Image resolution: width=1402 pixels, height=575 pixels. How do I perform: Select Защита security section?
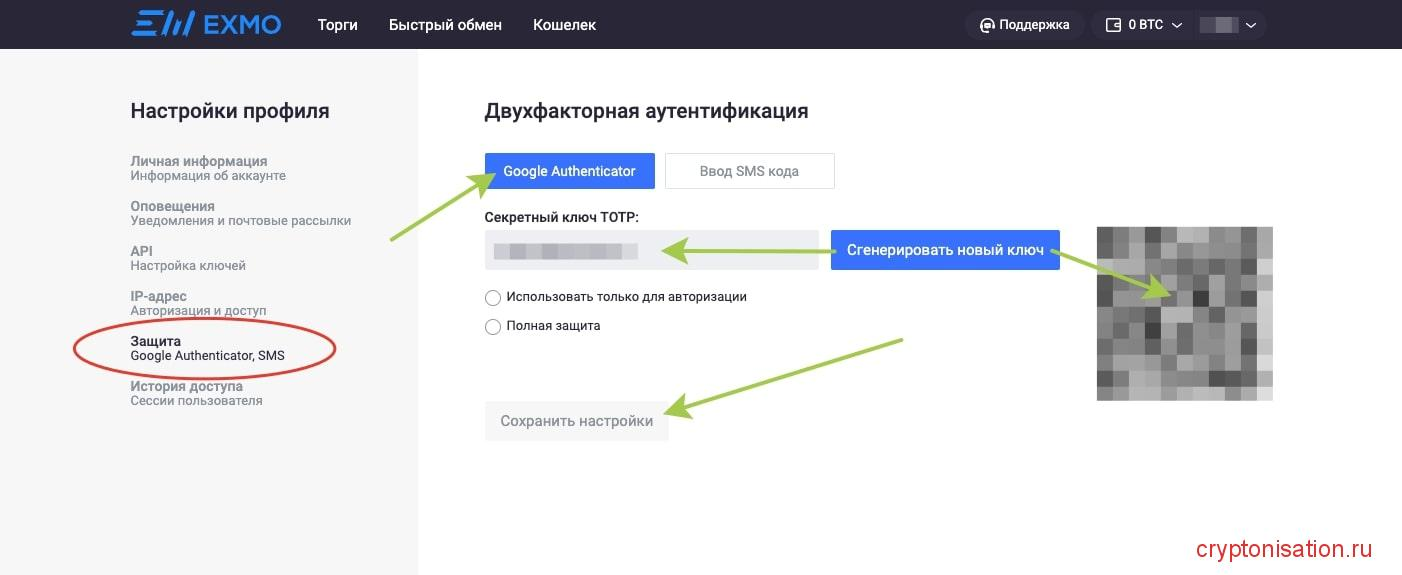click(x=207, y=348)
